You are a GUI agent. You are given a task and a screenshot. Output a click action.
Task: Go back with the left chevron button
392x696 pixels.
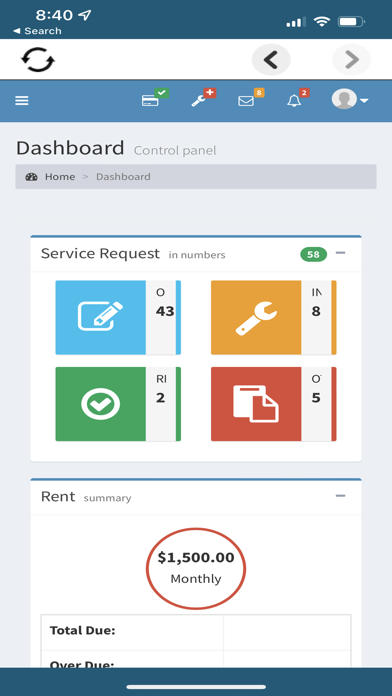point(271,59)
